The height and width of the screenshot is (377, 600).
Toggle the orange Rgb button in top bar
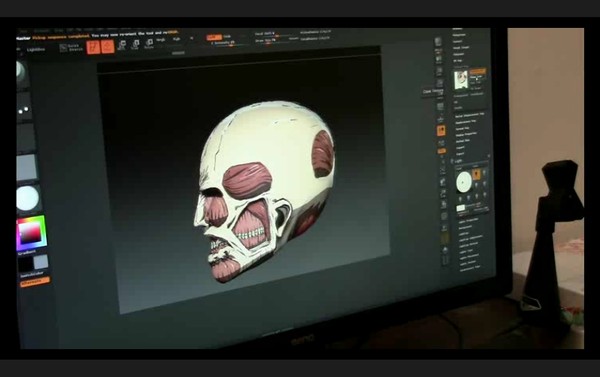click(x=214, y=37)
